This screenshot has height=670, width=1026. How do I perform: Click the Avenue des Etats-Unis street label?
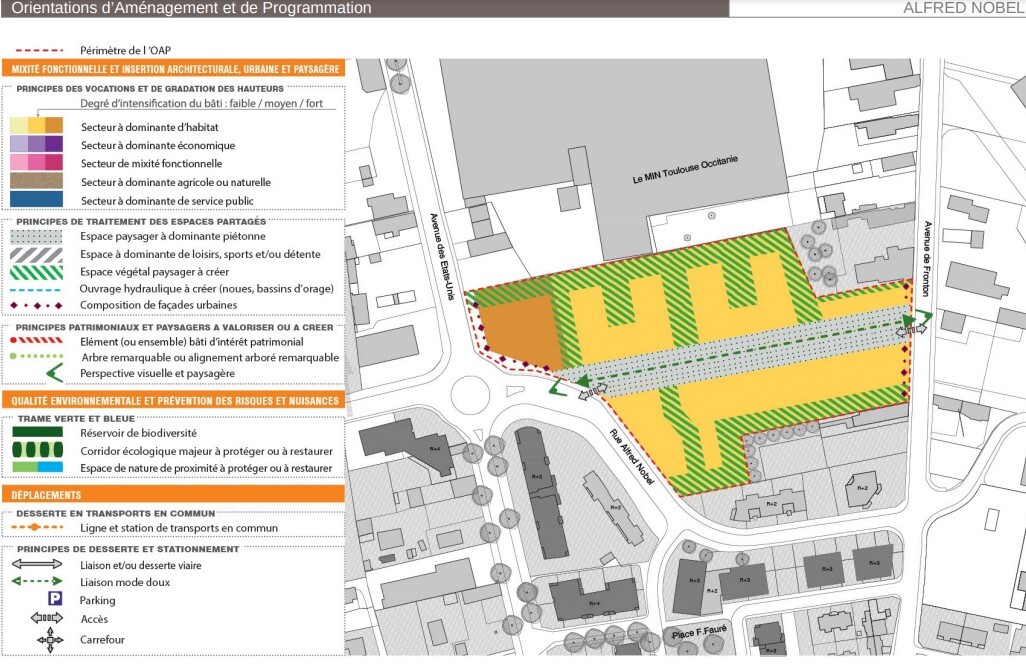[x=442, y=256]
